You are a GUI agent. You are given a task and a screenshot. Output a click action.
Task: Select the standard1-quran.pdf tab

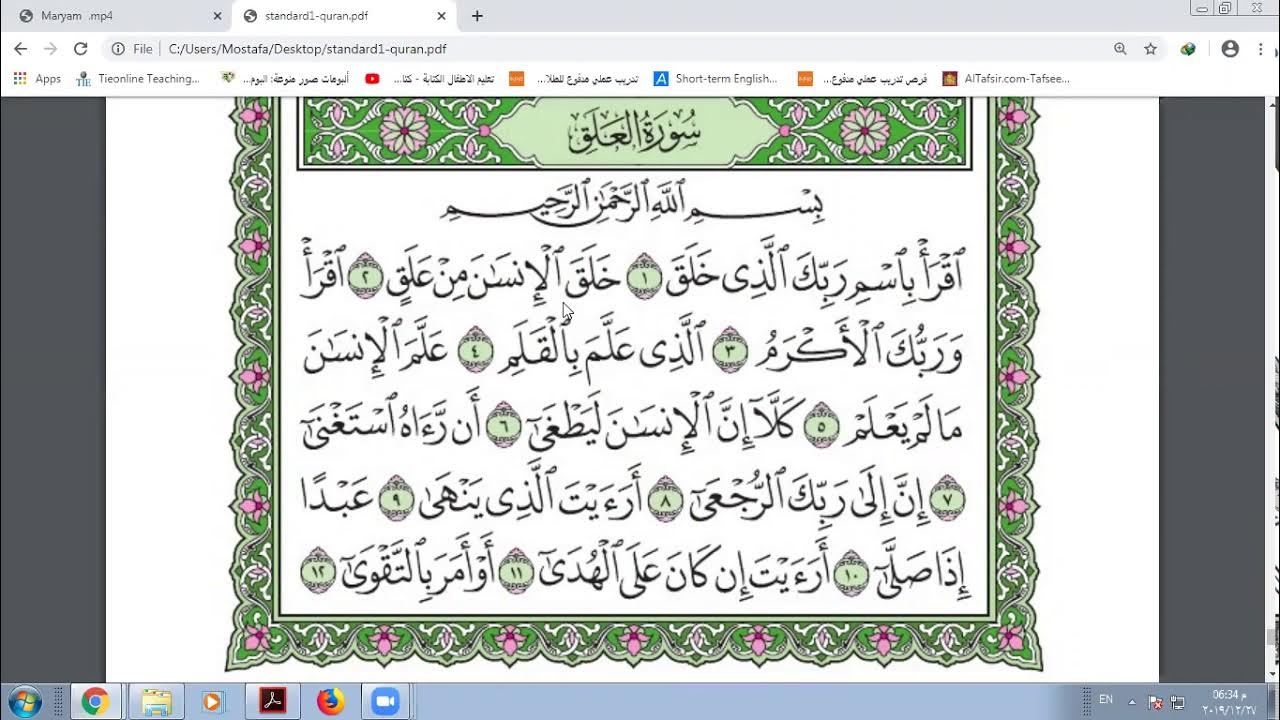click(x=343, y=16)
